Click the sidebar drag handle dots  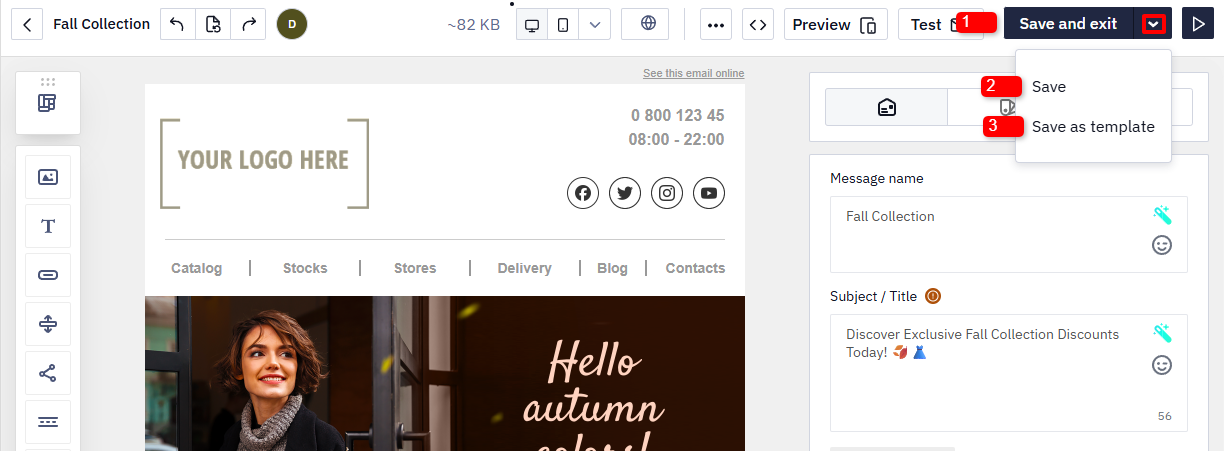[x=48, y=81]
